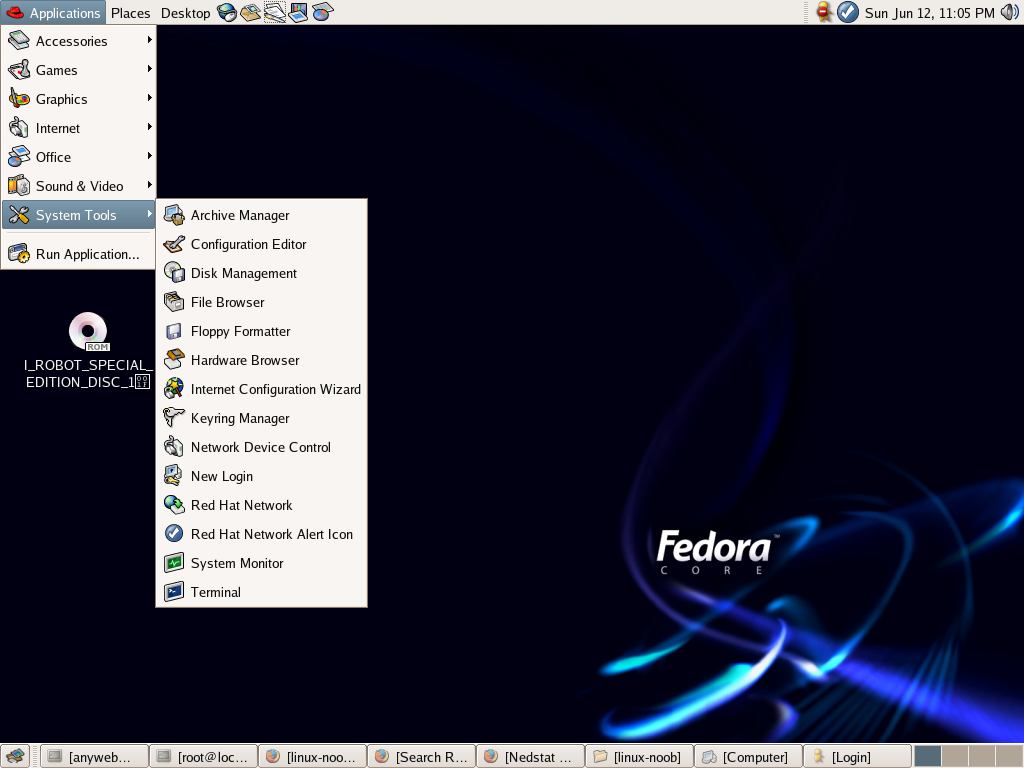Open System Monitor

[261, 564]
